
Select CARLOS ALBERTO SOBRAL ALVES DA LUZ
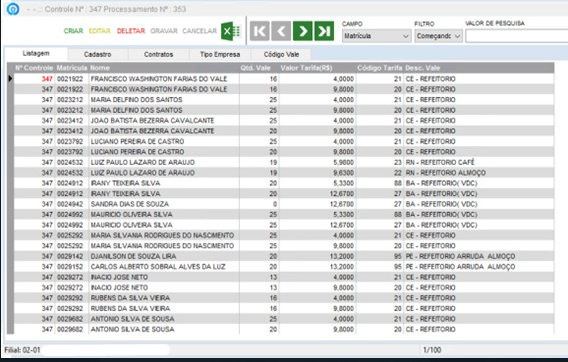(x=158, y=267)
